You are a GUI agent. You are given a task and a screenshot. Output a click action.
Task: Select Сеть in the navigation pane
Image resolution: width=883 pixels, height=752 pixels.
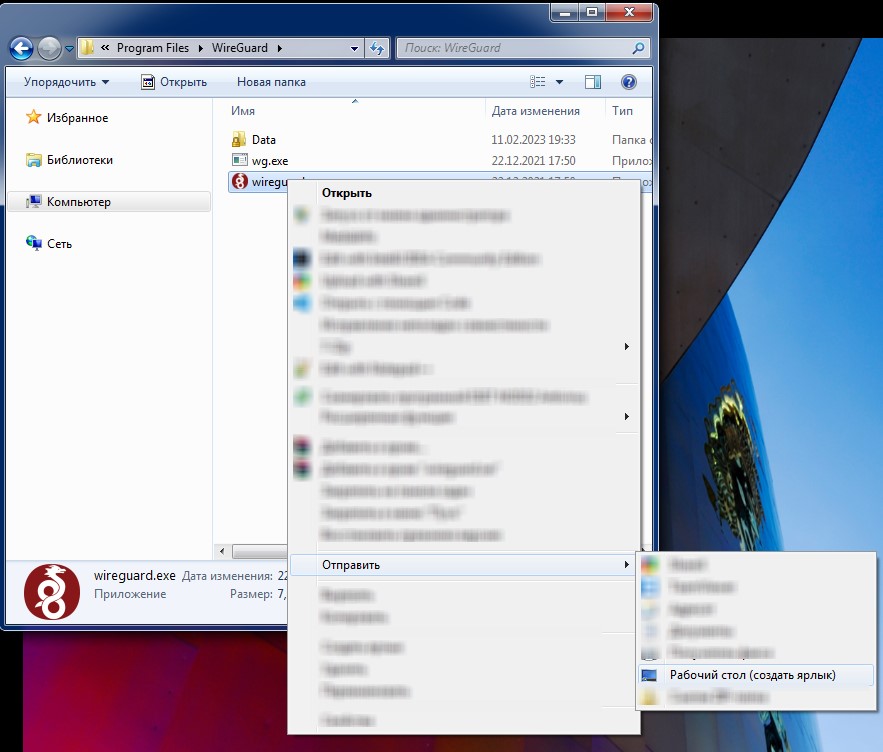(59, 244)
